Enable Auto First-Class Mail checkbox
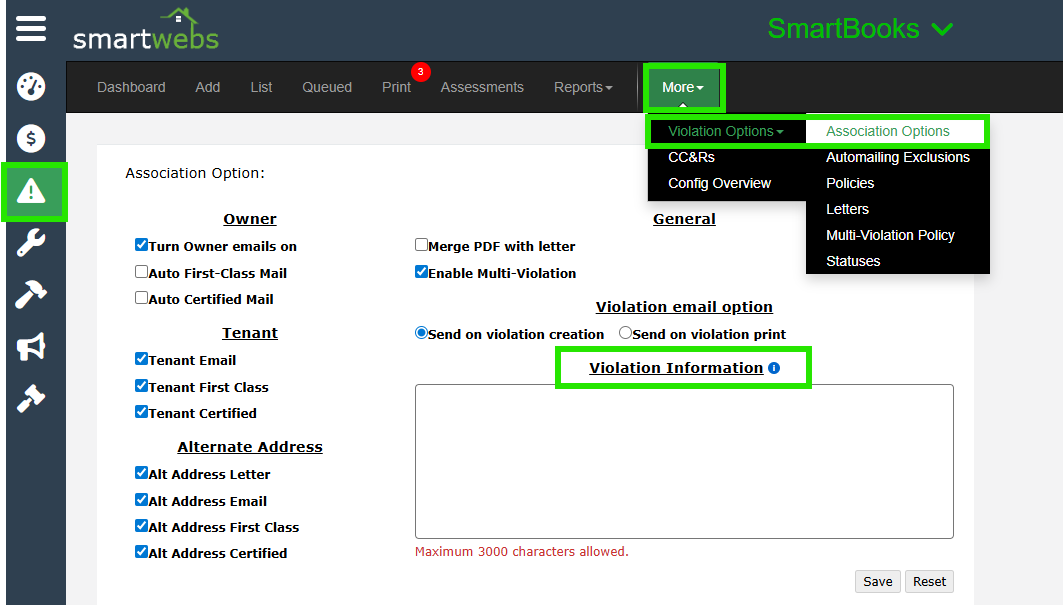 (x=142, y=272)
